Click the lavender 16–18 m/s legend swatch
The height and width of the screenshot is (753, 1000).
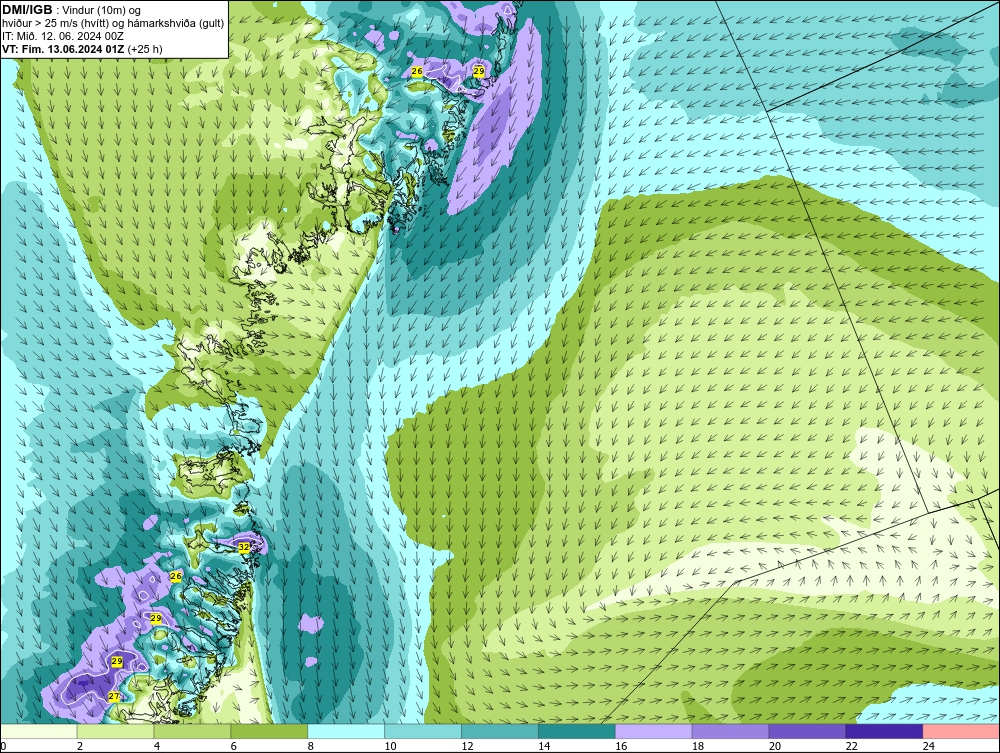point(654,731)
